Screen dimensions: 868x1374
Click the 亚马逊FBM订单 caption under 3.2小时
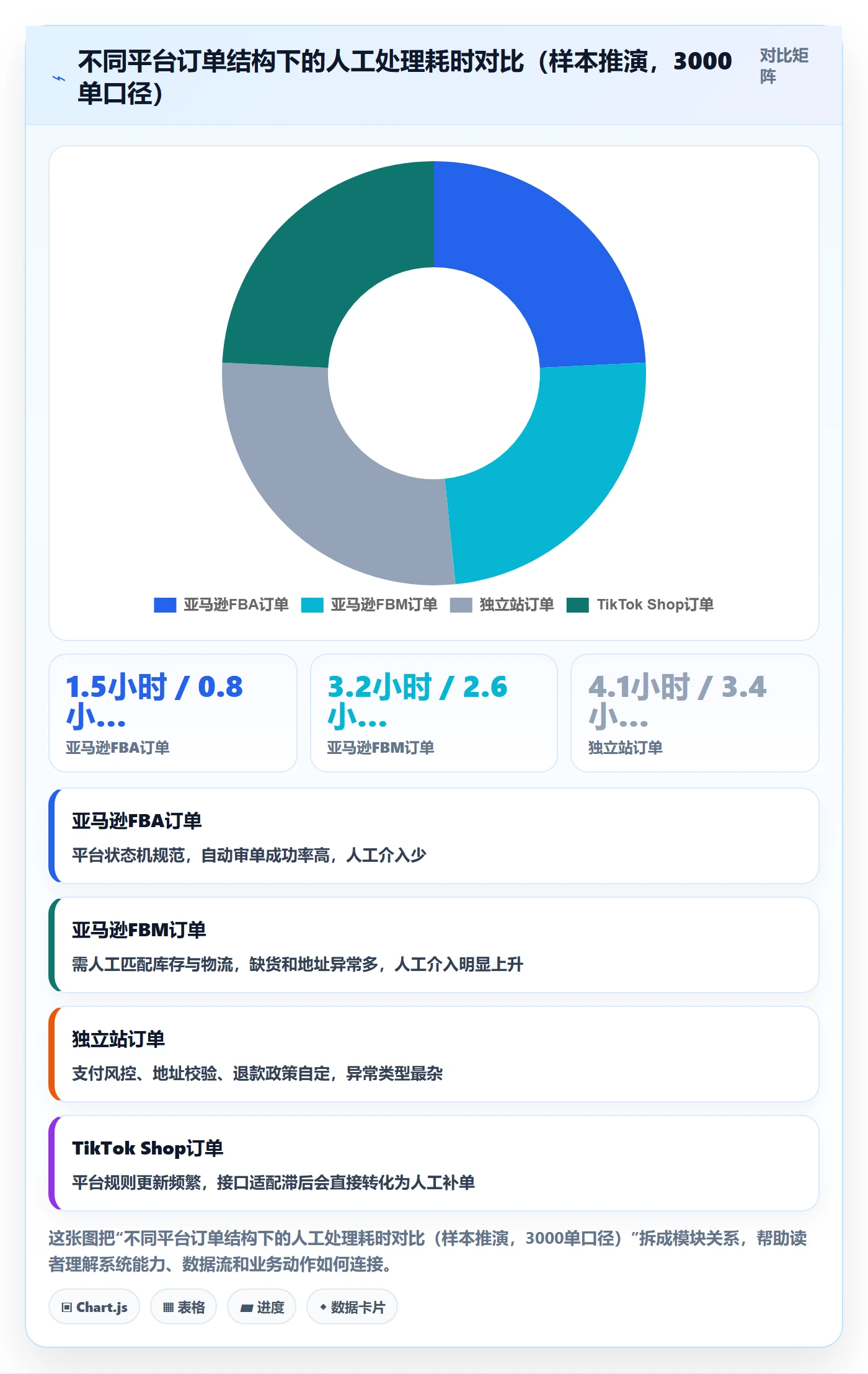[381, 748]
